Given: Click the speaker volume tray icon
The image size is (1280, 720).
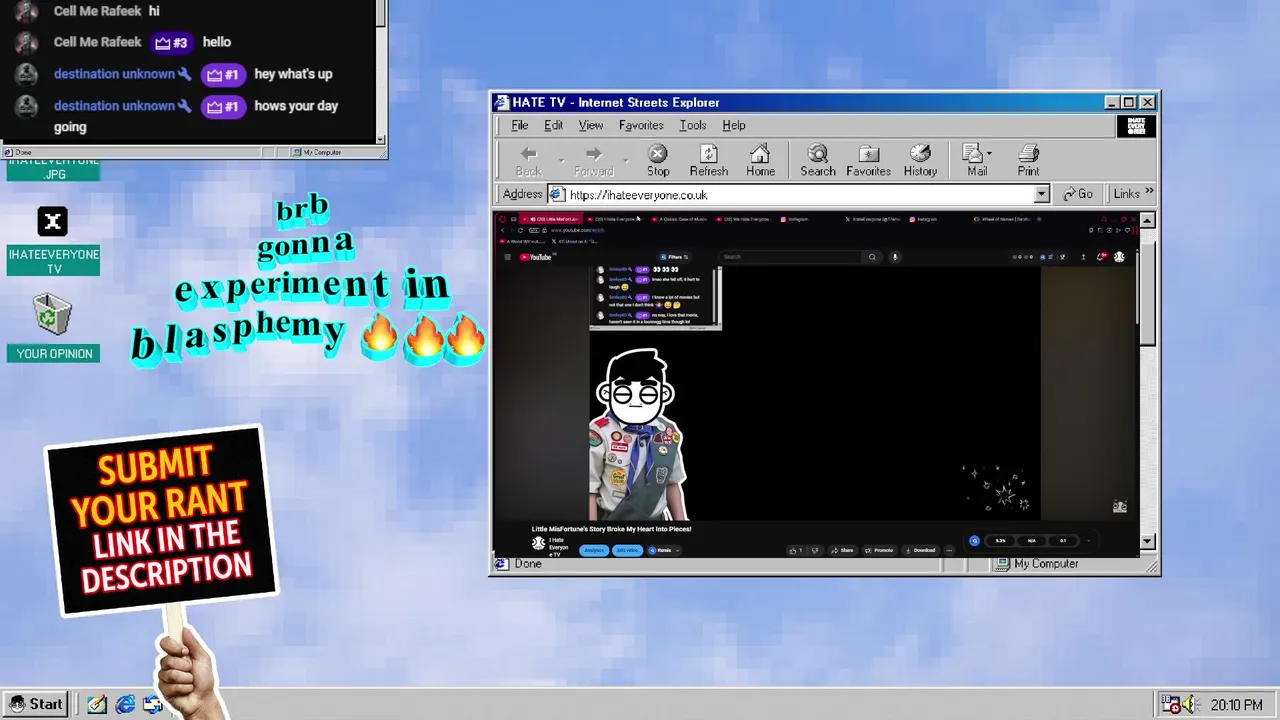Looking at the screenshot, I should point(1190,704).
